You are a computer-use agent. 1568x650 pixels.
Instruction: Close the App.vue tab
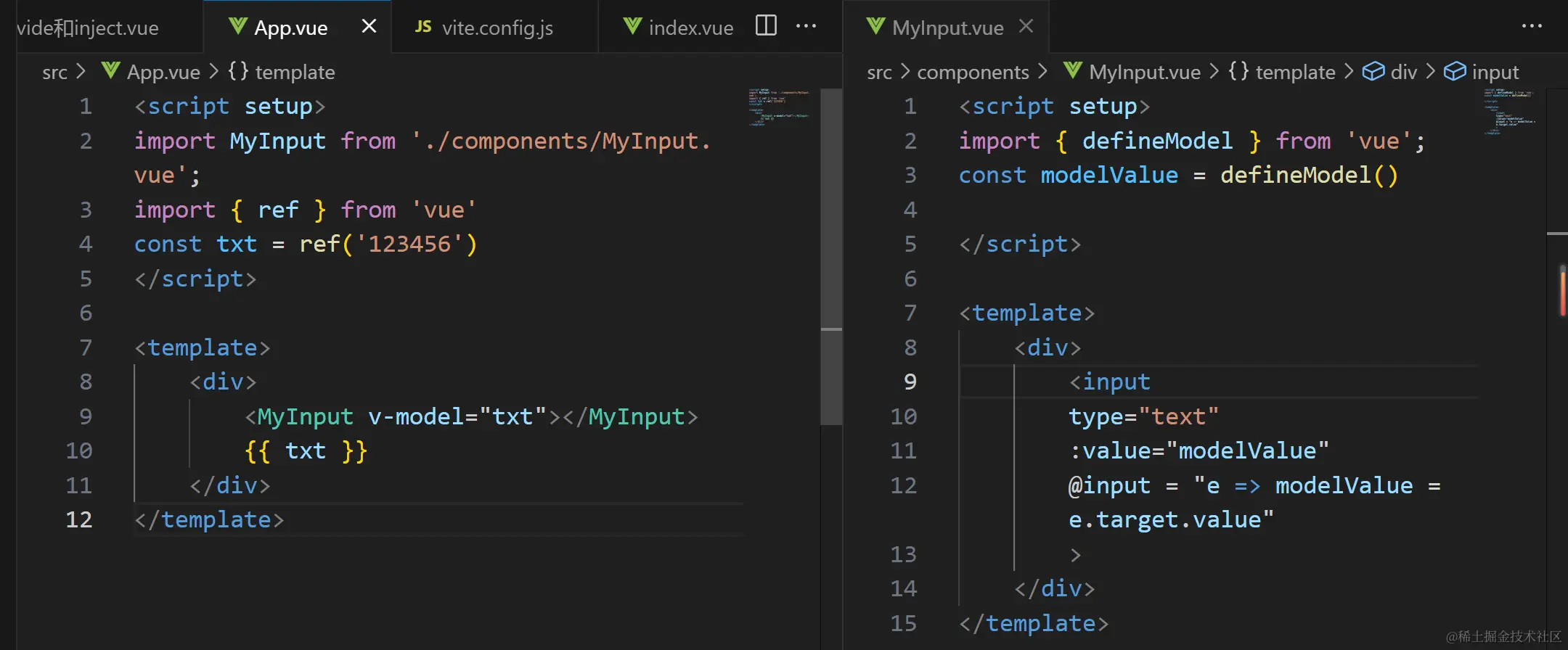(x=369, y=26)
